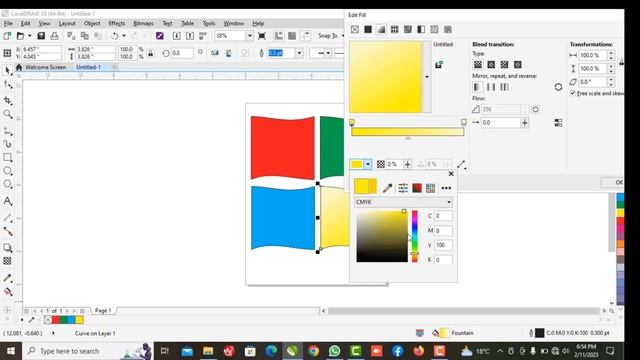Open color palettes view in picker popup
Screen dimensions: 640x360
click(x=430, y=188)
